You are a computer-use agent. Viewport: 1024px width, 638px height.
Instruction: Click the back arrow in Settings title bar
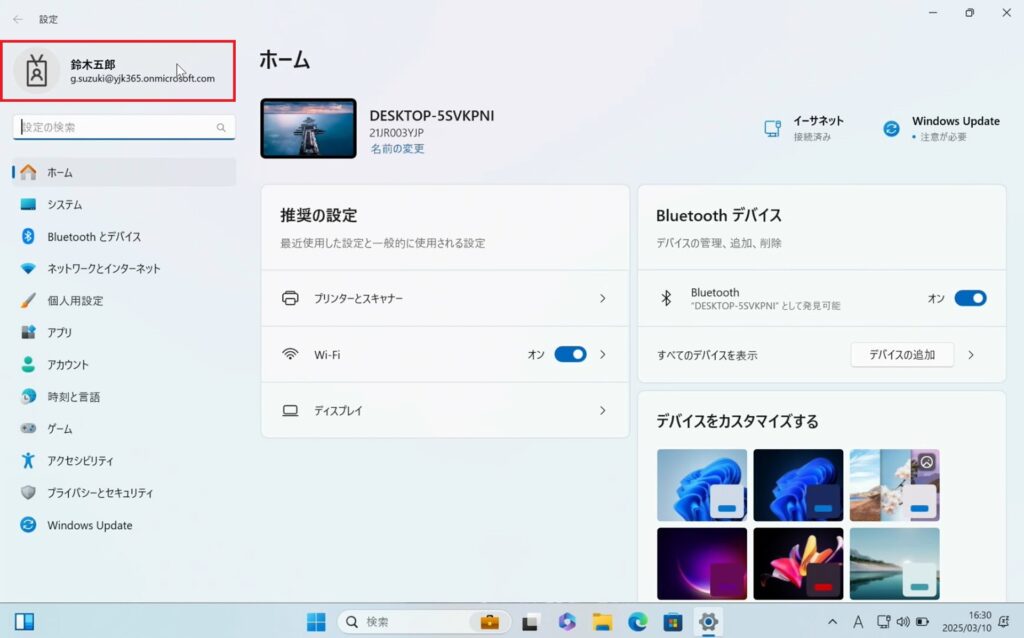[18, 19]
